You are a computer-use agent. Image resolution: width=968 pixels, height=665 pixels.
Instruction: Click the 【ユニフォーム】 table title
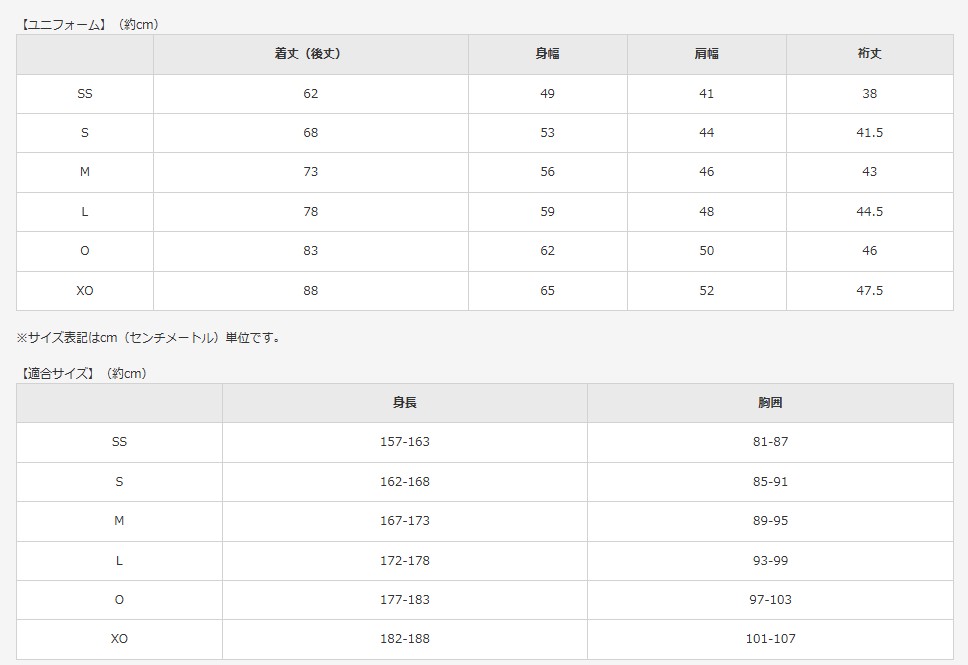tap(64, 24)
